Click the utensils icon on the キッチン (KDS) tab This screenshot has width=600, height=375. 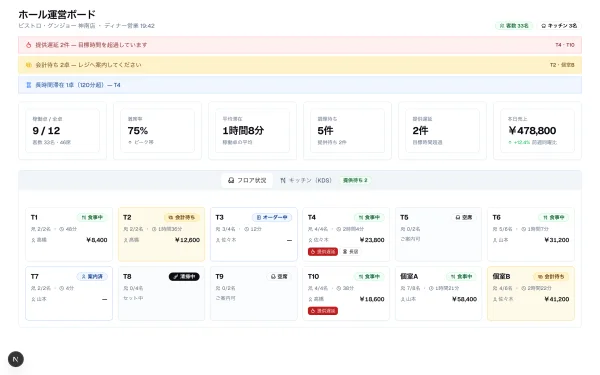pyautogui.click(x=283, y=180)
